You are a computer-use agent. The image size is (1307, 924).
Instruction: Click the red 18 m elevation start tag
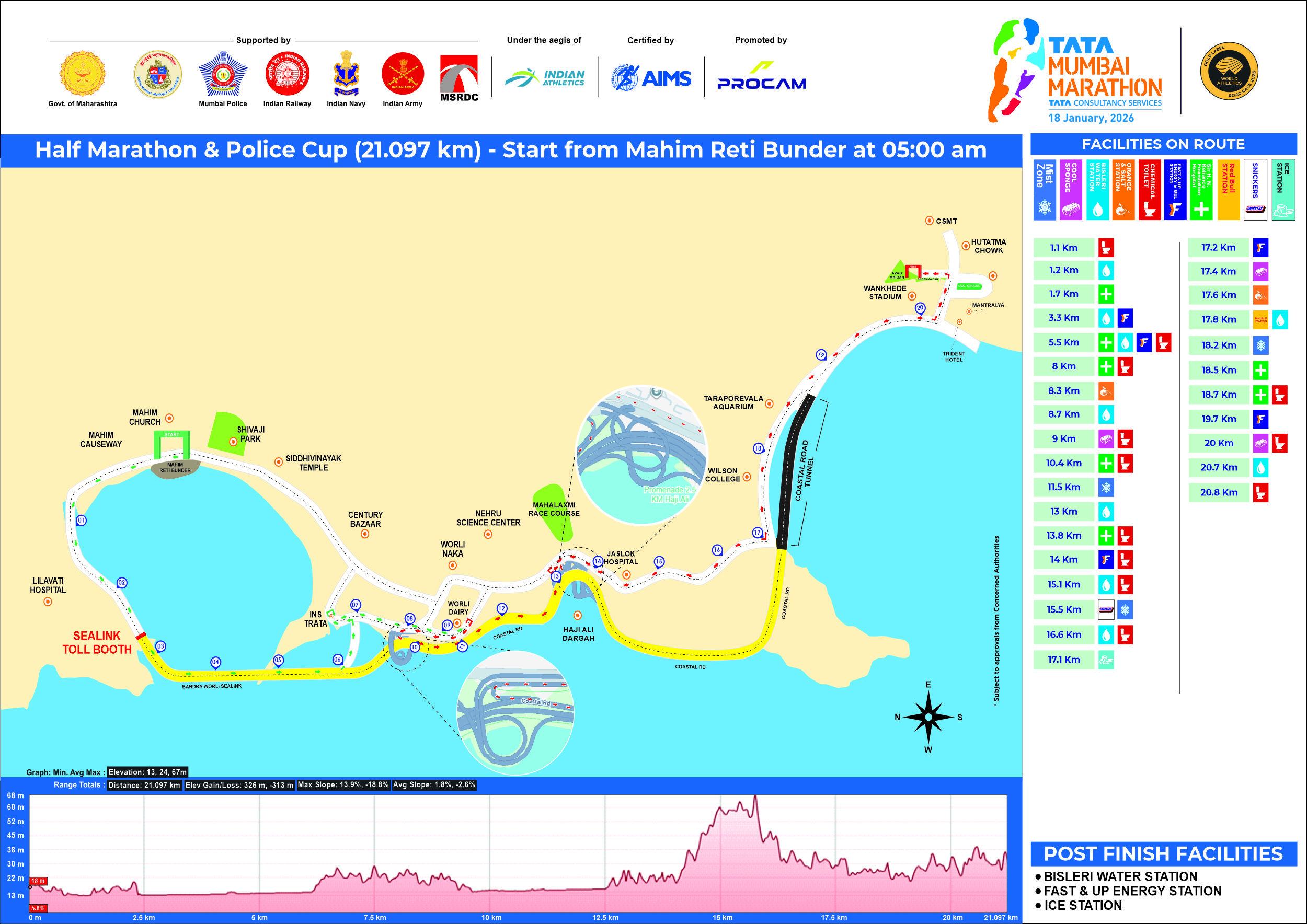pos(38,881)
